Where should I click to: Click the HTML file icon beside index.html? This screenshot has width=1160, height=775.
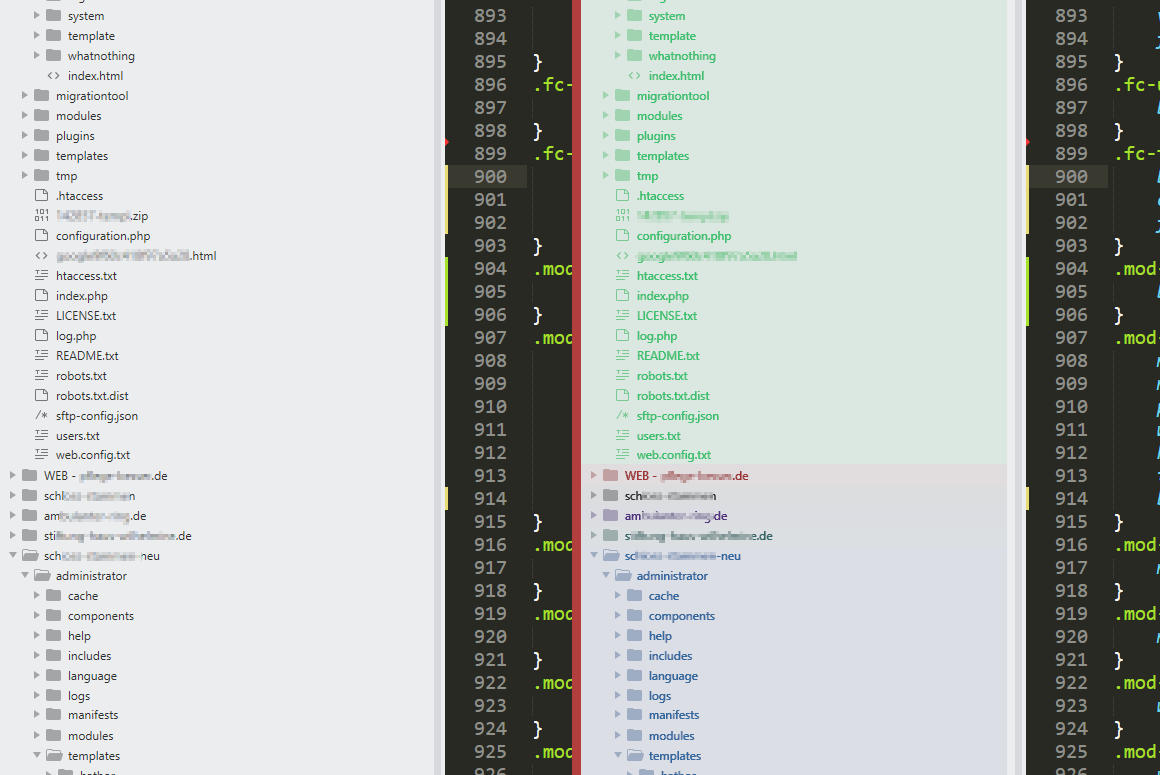click(55, 75)
